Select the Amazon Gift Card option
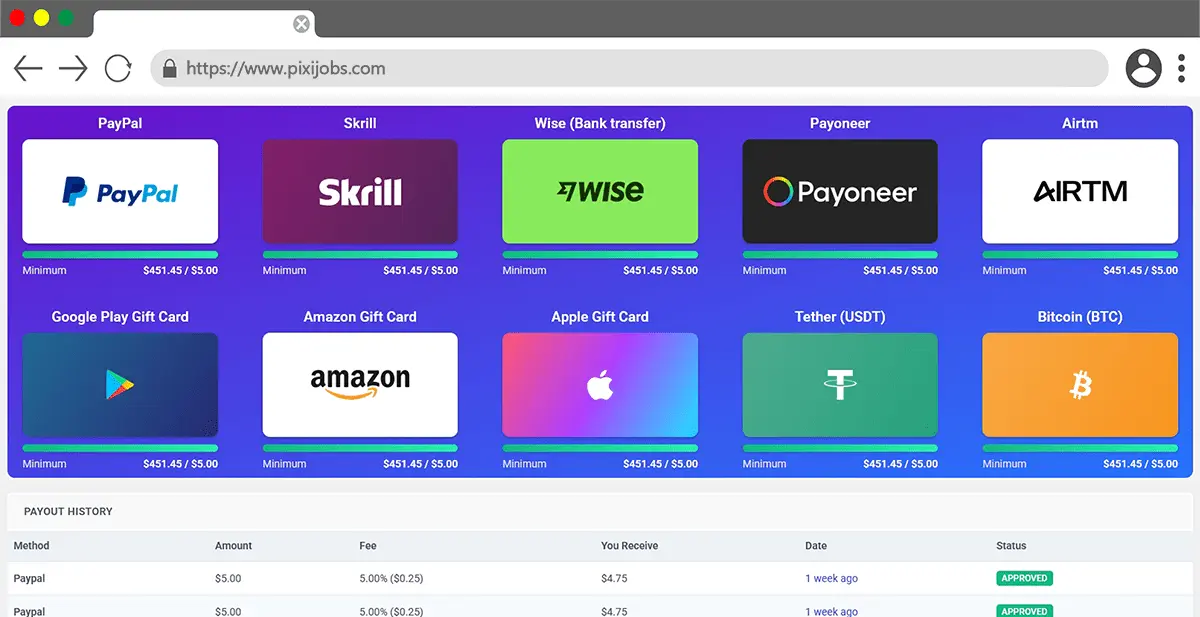Viewport: 1200px width, 617px height. 360,385
